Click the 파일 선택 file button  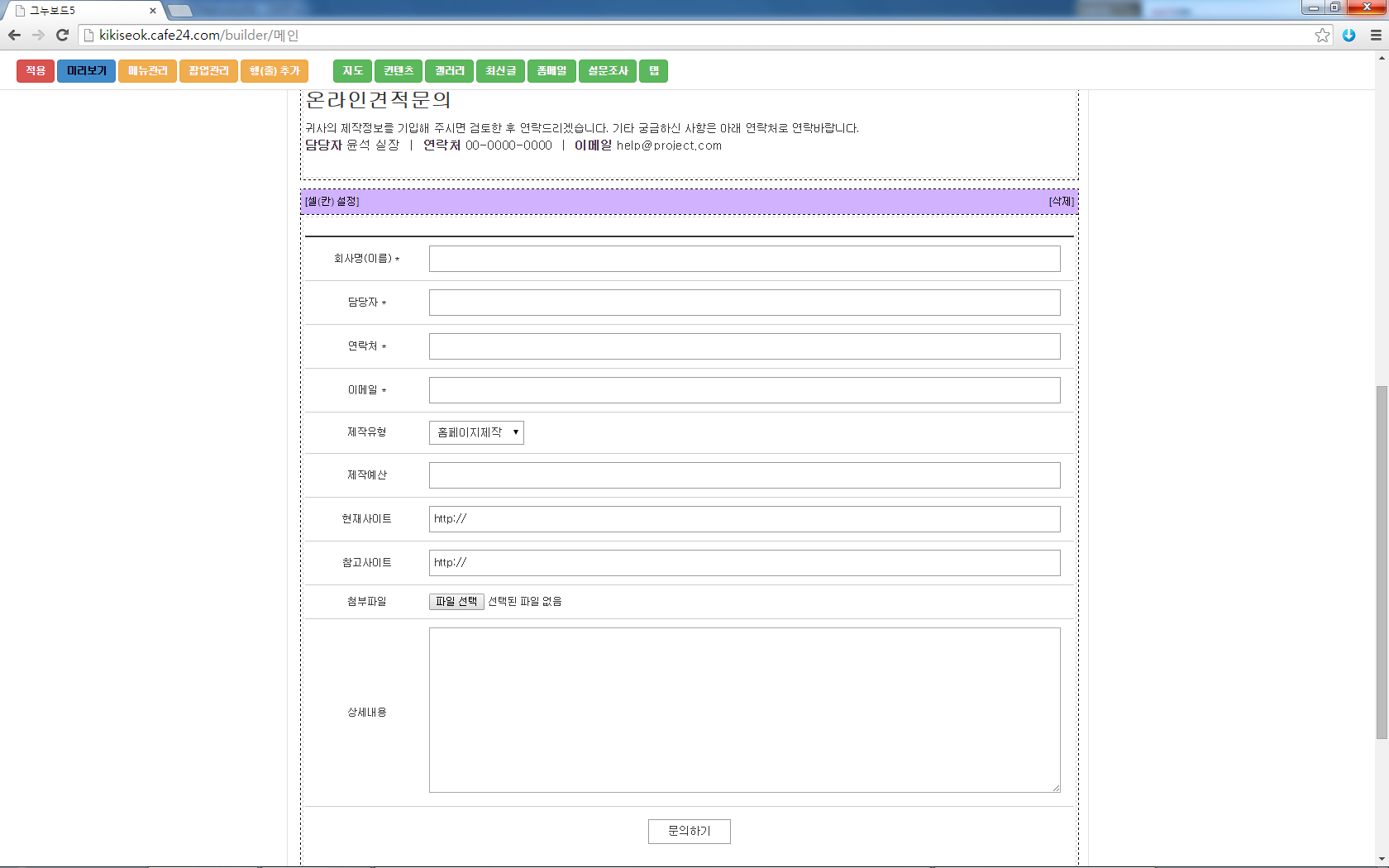456,602
